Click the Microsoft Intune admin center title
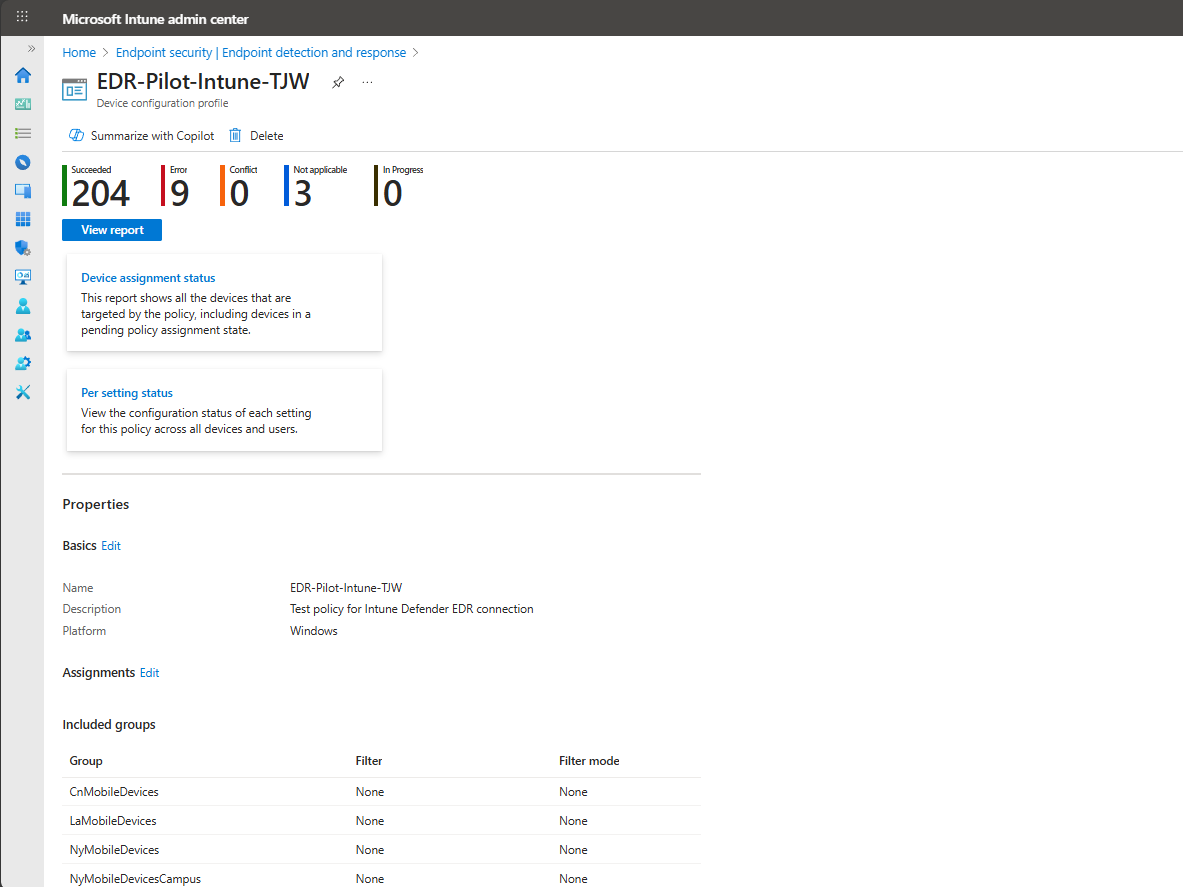 155,19
